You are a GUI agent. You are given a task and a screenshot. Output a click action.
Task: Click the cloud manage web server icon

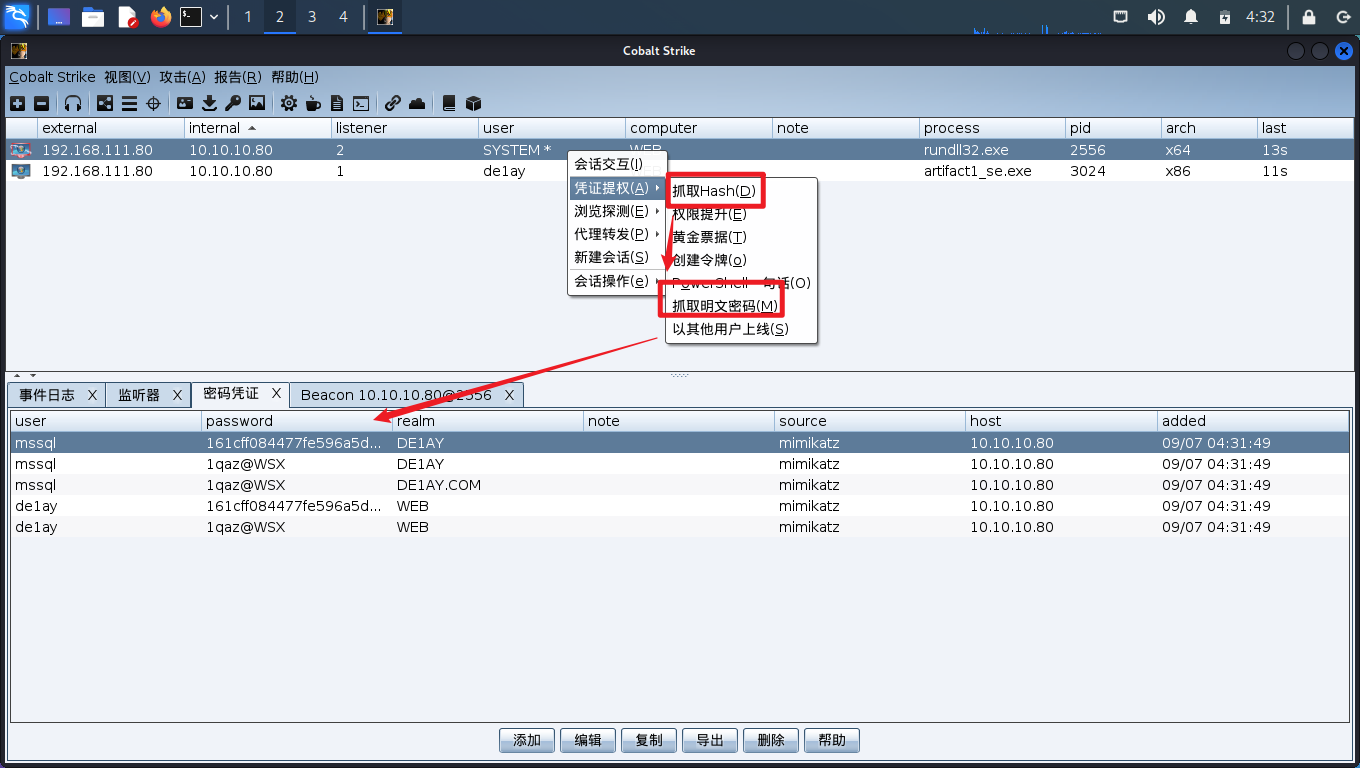417,103
